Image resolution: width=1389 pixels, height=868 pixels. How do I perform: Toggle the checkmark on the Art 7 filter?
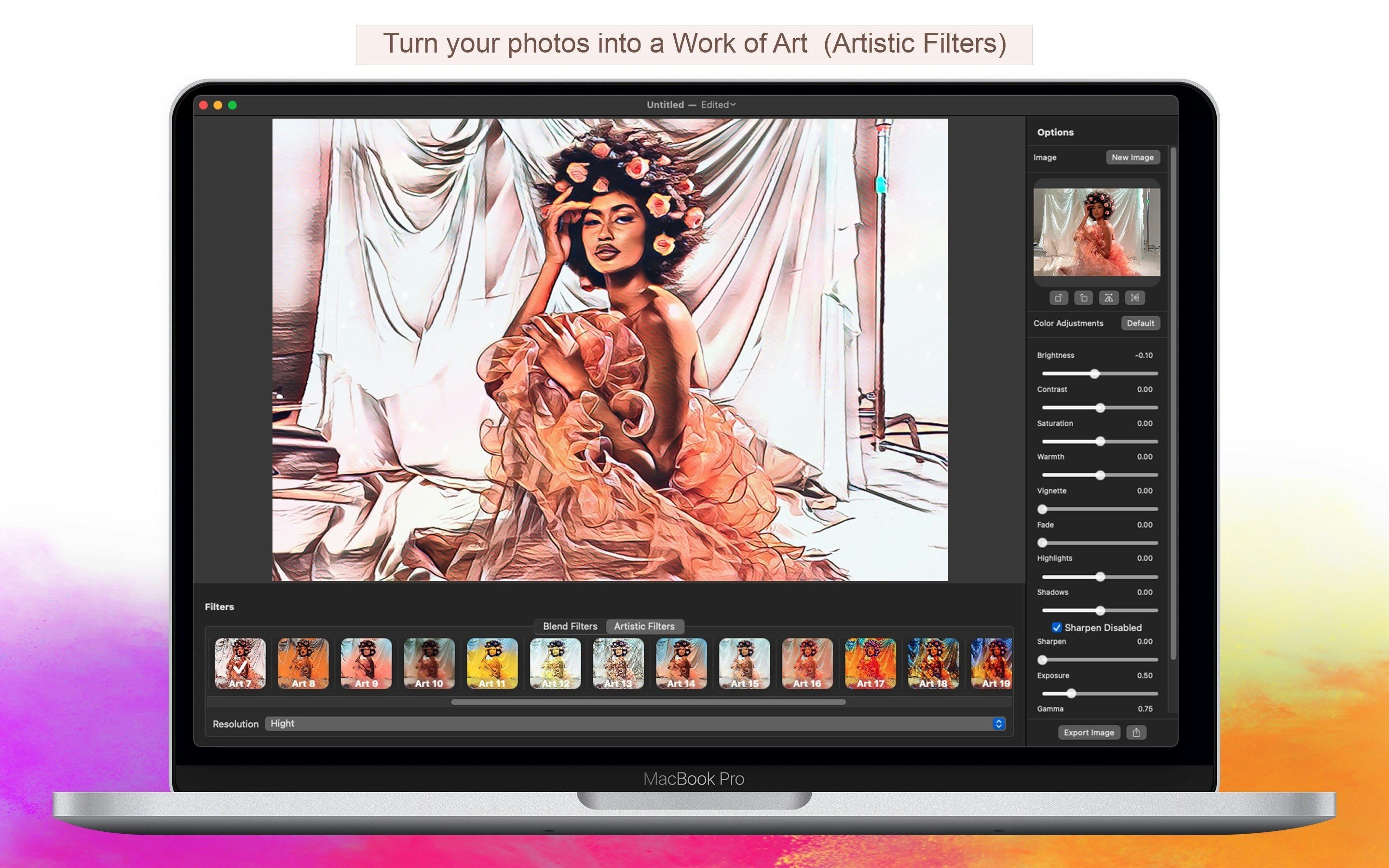(241, 664)
